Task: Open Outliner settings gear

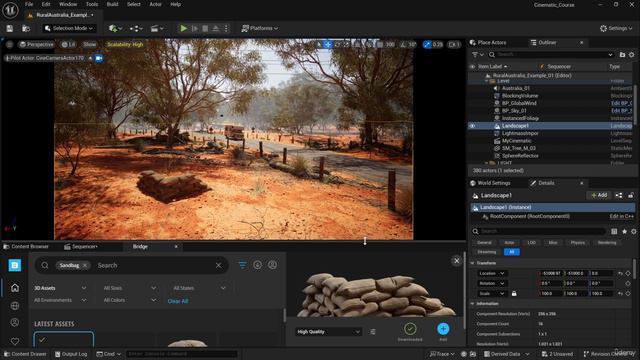Action: [631, 54]
